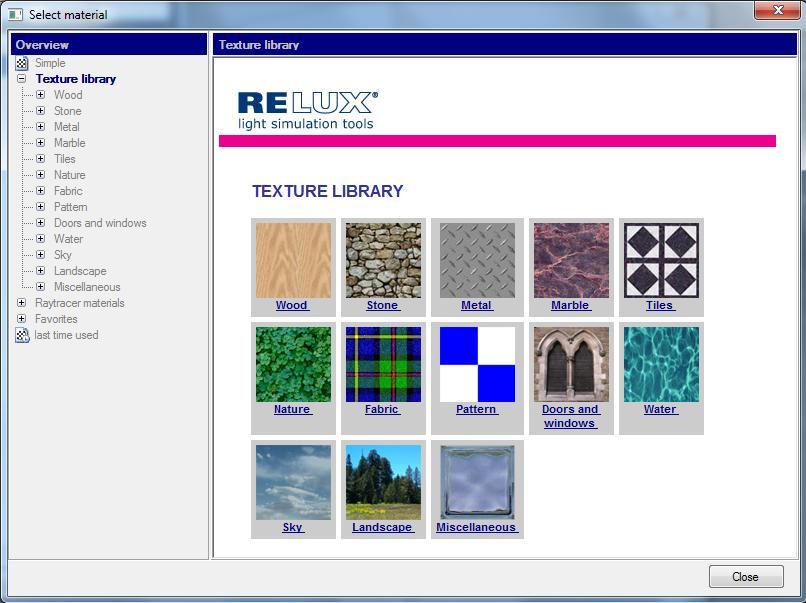
Task: Expand the Fabric tree node
Action: point(41,190)
